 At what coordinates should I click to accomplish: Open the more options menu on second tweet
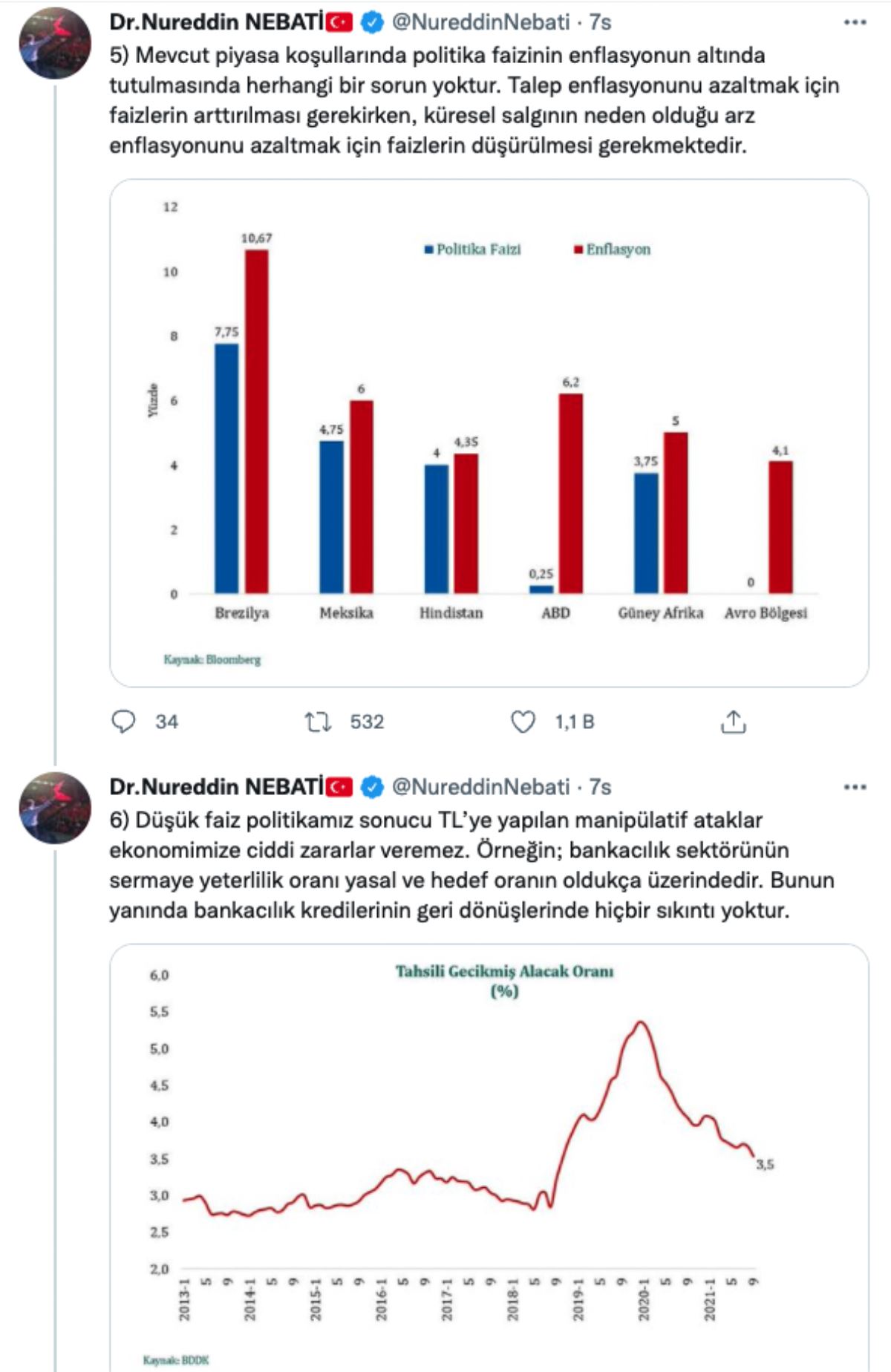[x=855, y=787]
